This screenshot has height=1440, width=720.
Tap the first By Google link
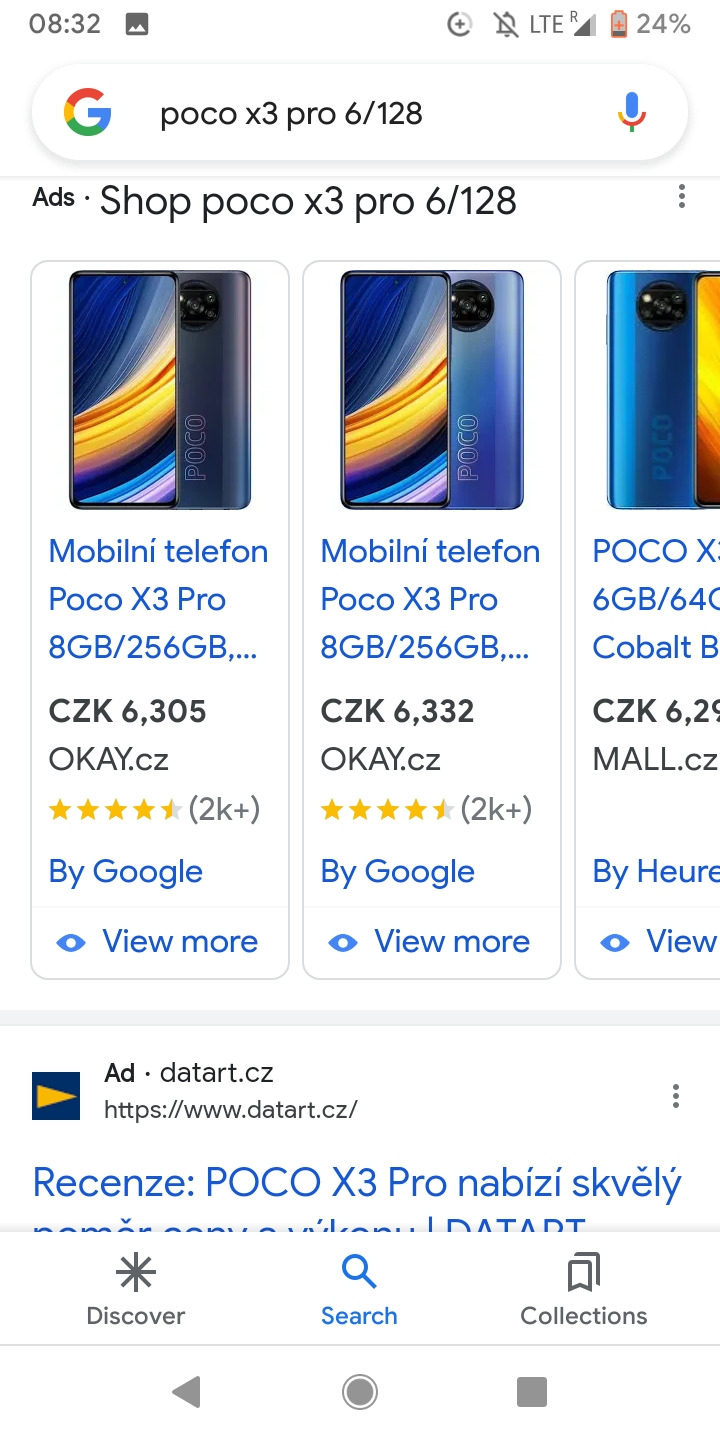[126, 872]
